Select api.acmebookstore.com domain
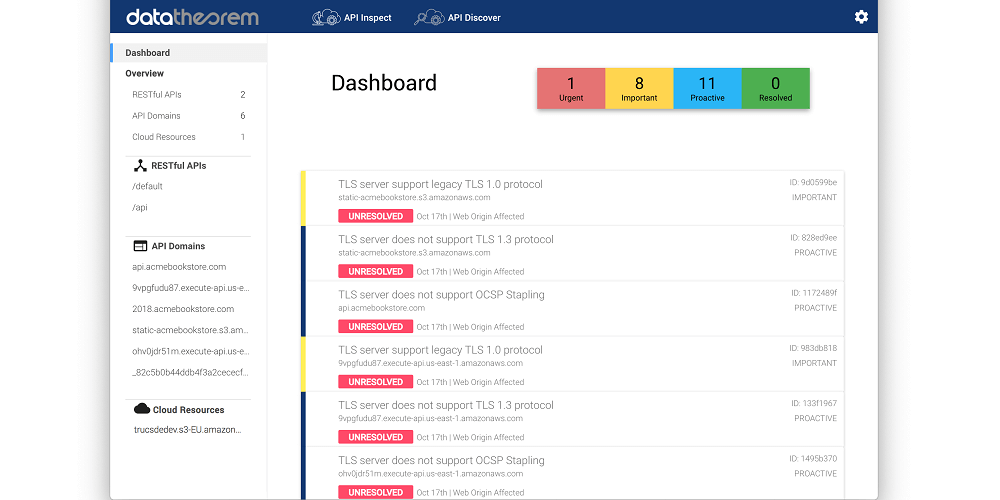The image size is (1000, 500). click(179, 267)
